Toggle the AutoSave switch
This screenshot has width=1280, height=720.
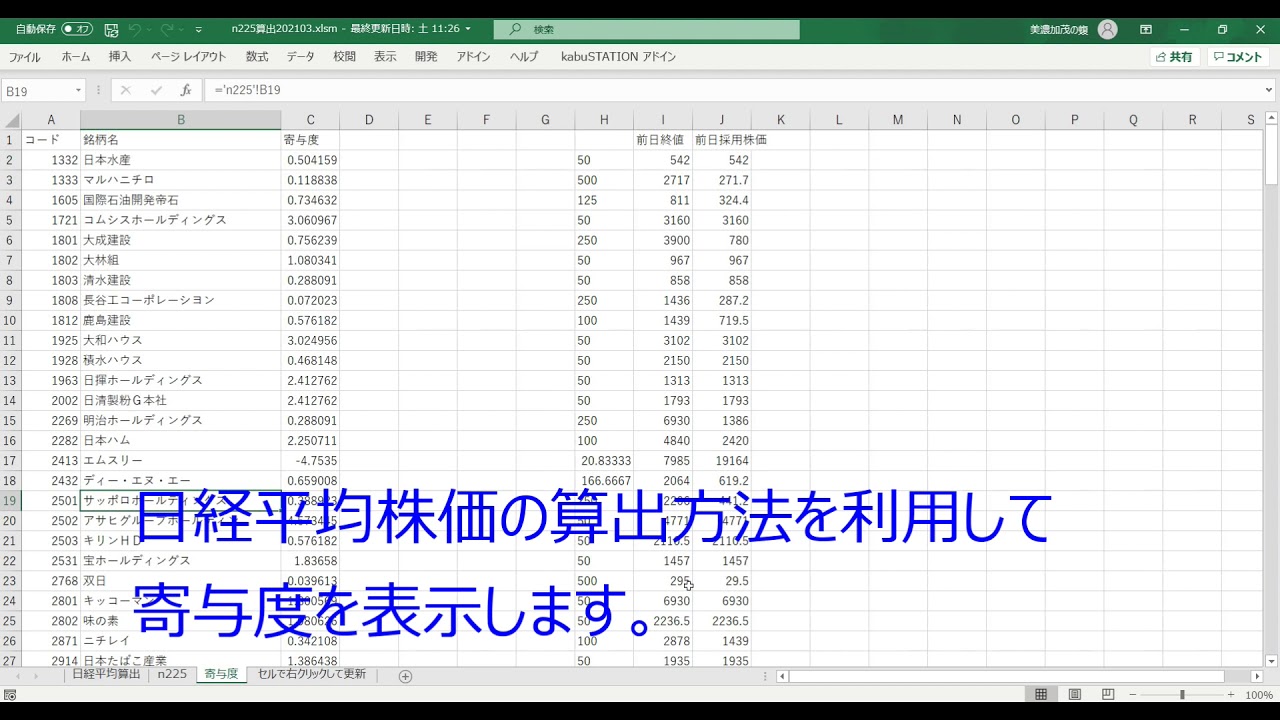[x=77, y=30]
